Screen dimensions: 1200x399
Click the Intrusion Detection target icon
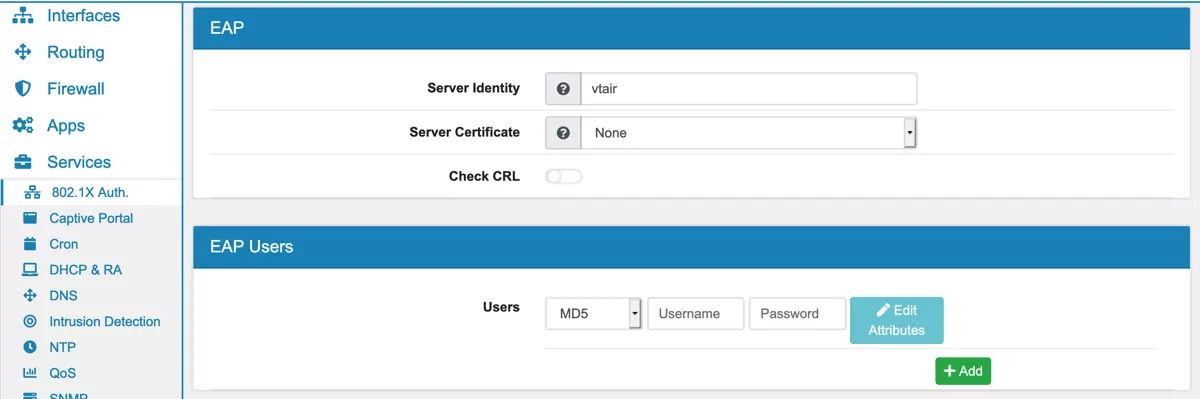pyautogui.click(x=30, y=322)
